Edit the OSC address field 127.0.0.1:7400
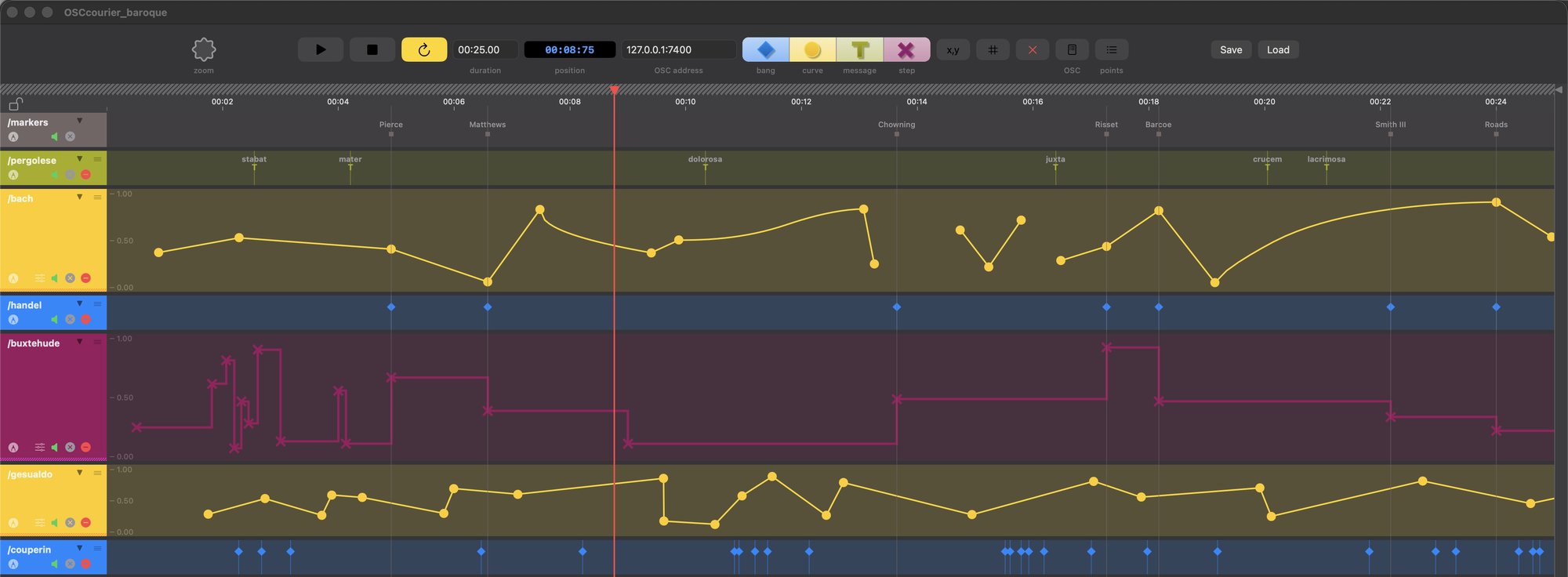The width and height of the screenshot is (1568, 577). point(679,49)
